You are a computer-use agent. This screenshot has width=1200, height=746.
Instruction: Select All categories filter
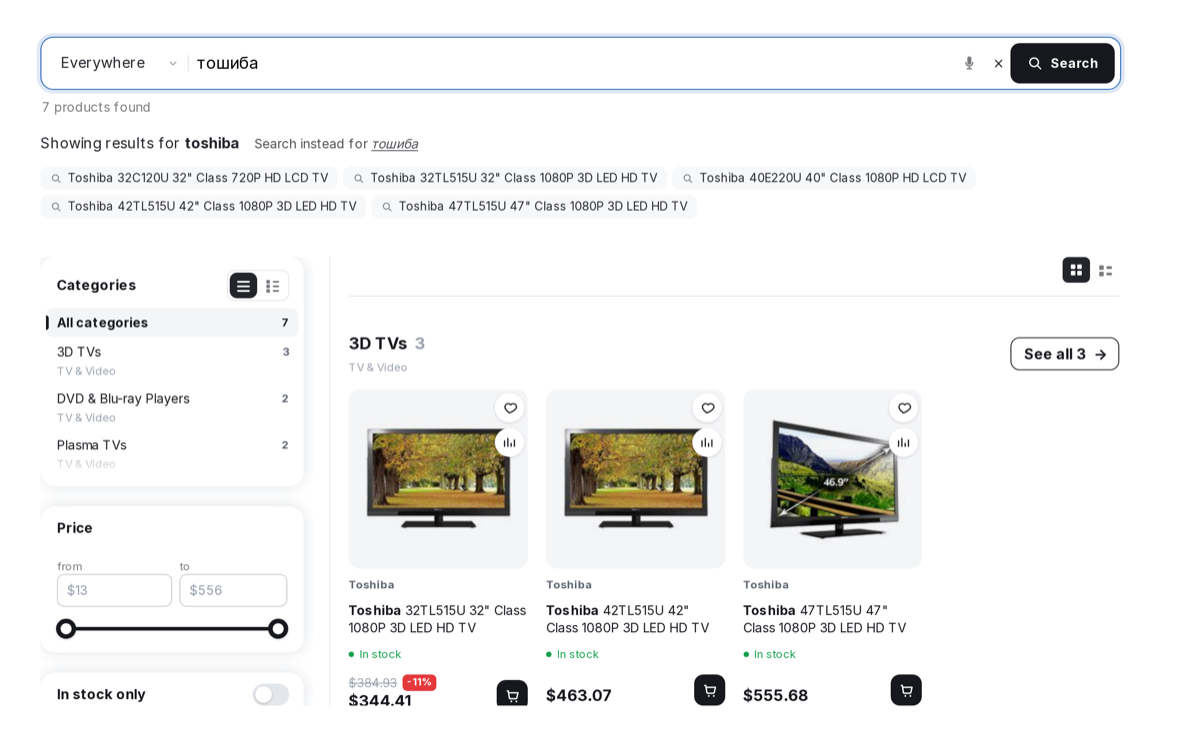(x=172, y=323)
